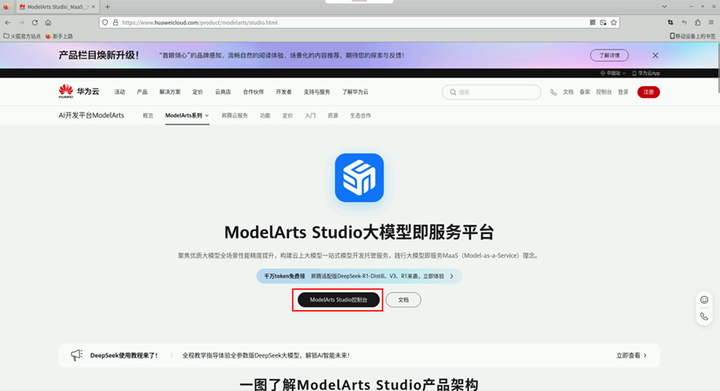The image size is (720, 391).
Task: Click the AI开发平台ModelArts title
Action: [x=91, y=115]
